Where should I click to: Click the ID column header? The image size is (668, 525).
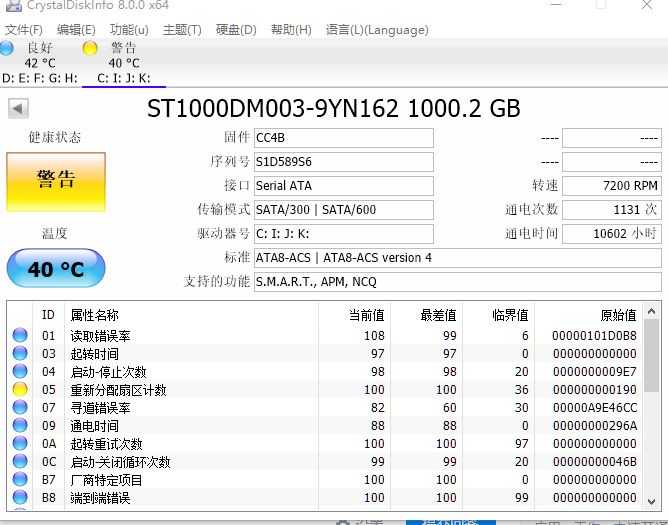click(49, 315)
